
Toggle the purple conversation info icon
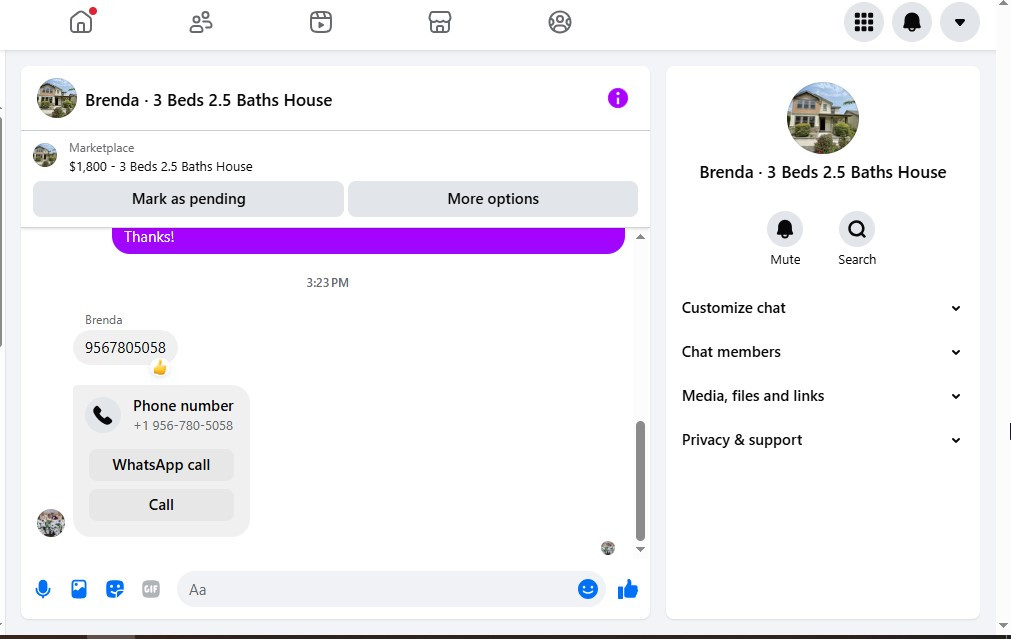click(618, 98)
